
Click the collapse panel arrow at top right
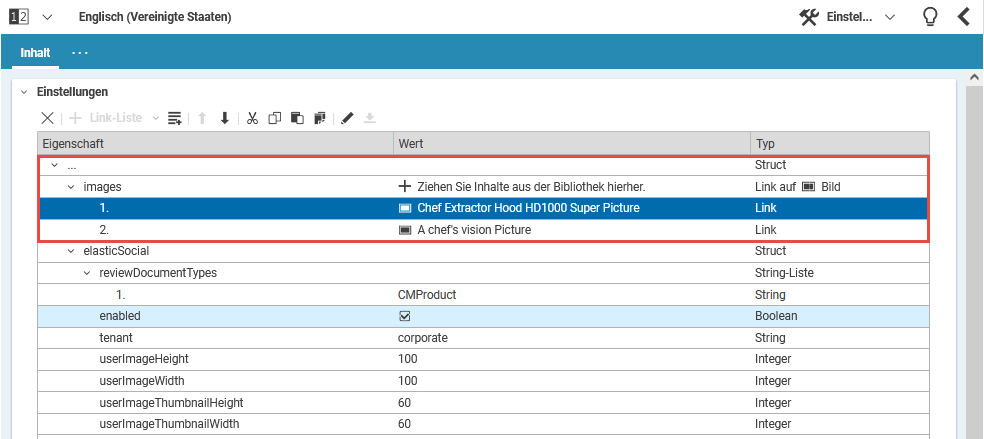[x=964, y=17]
